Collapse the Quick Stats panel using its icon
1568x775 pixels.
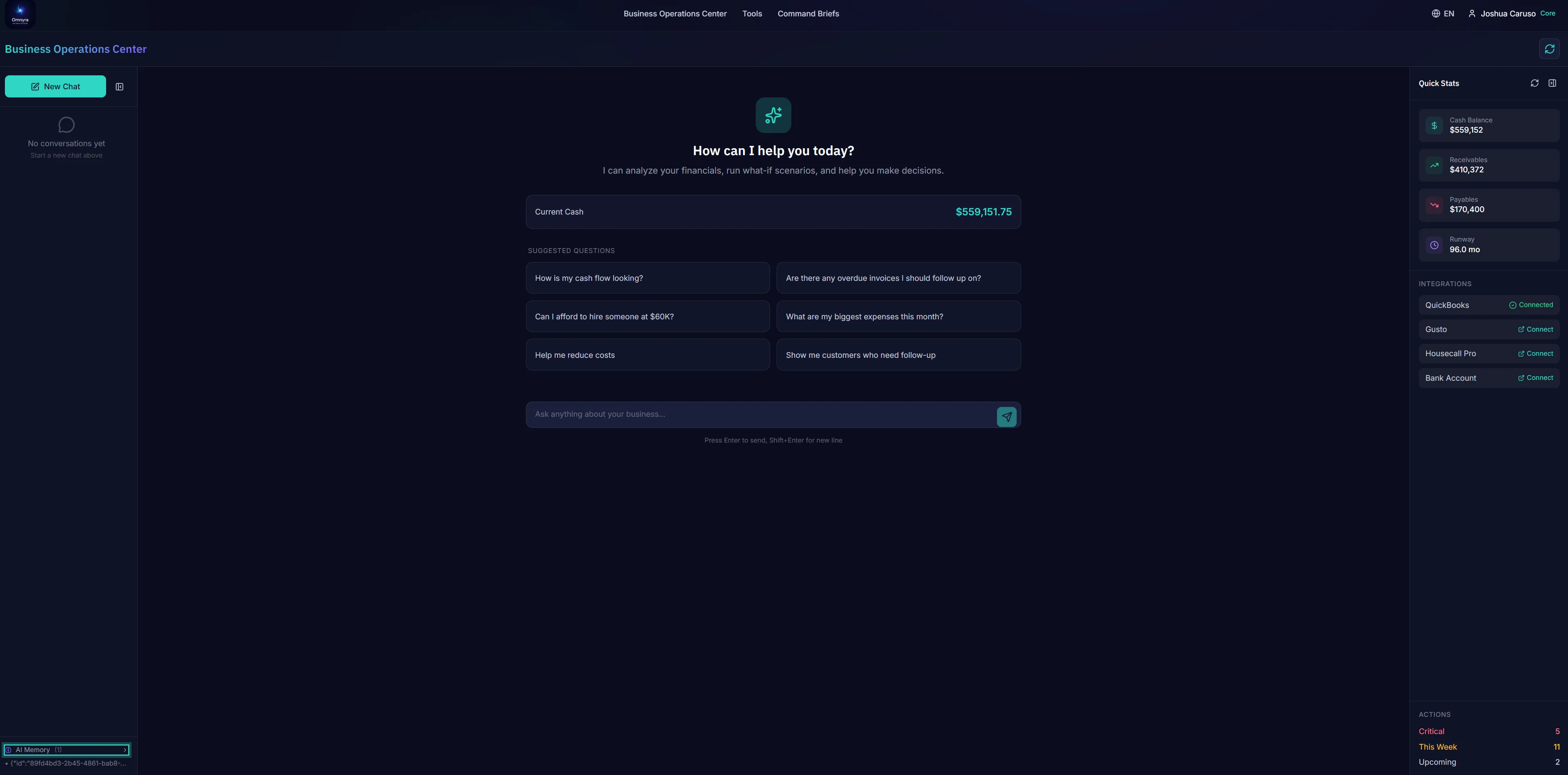tap(1553, 83)
